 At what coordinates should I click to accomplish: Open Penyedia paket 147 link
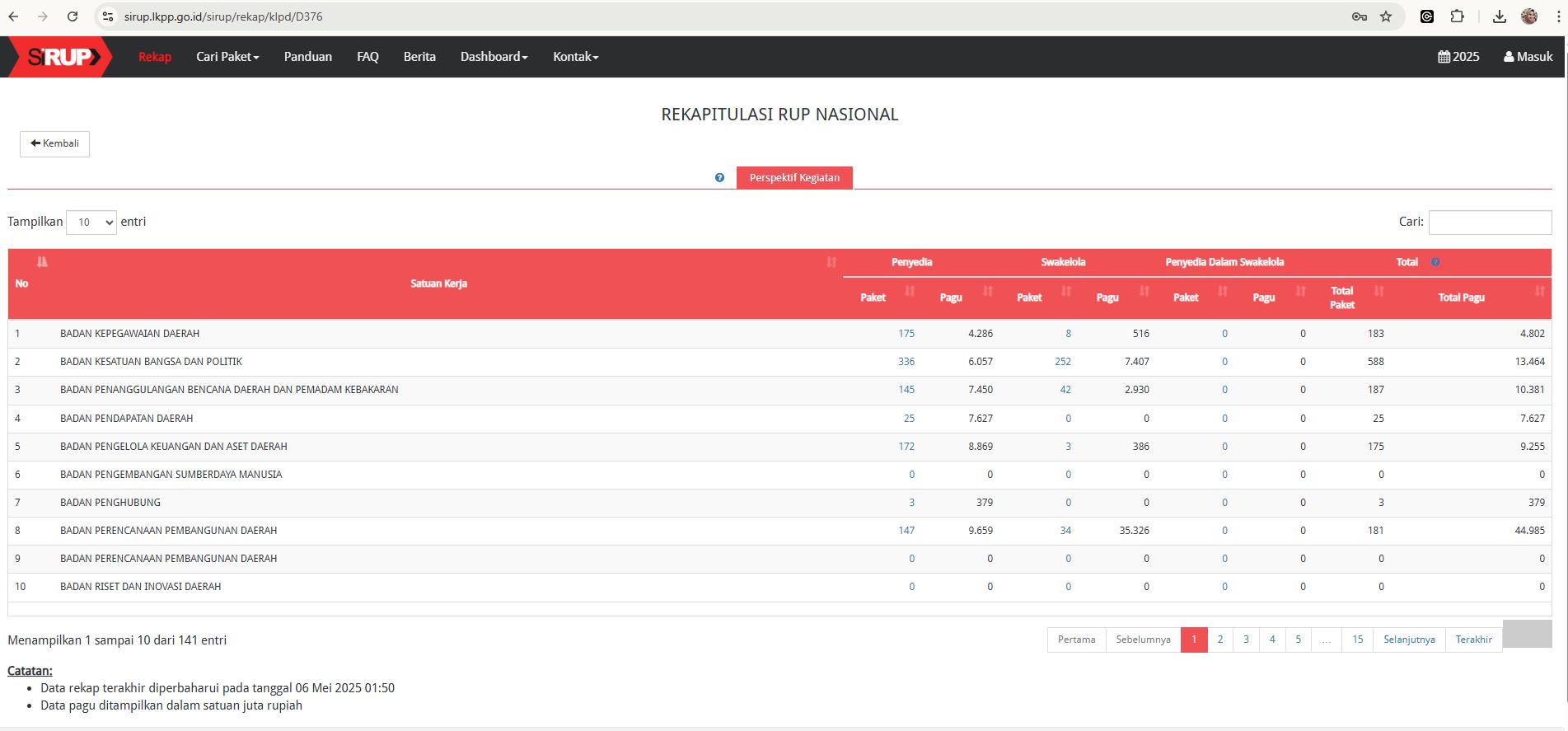pos(906,531)
